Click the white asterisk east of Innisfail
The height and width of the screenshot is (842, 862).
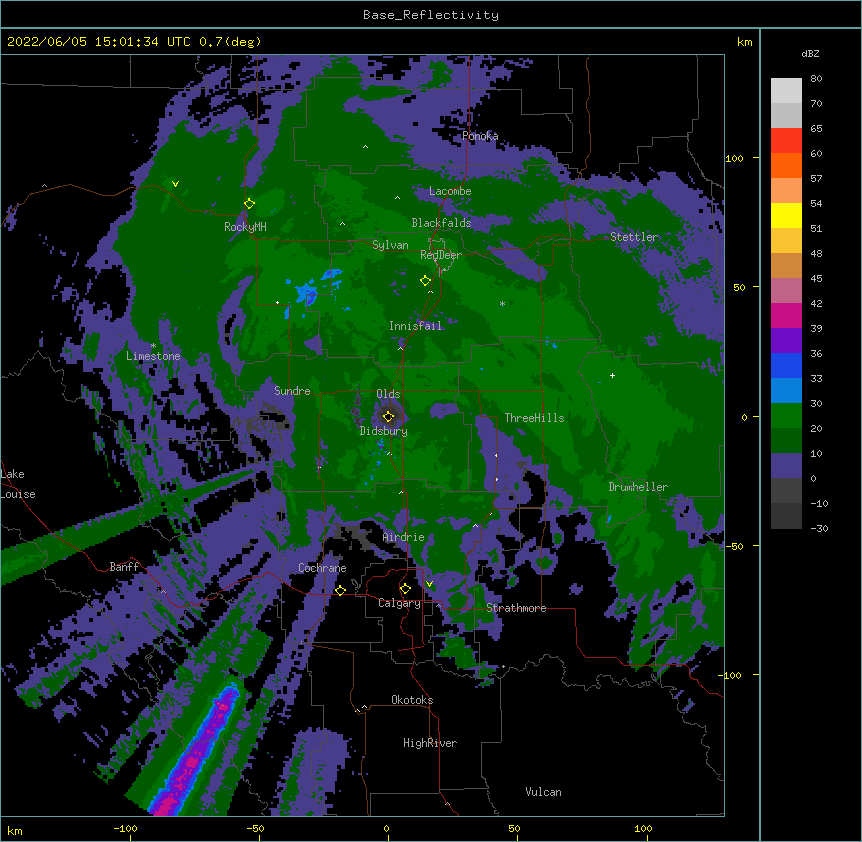pyautogui.click(x=502, y=303)
